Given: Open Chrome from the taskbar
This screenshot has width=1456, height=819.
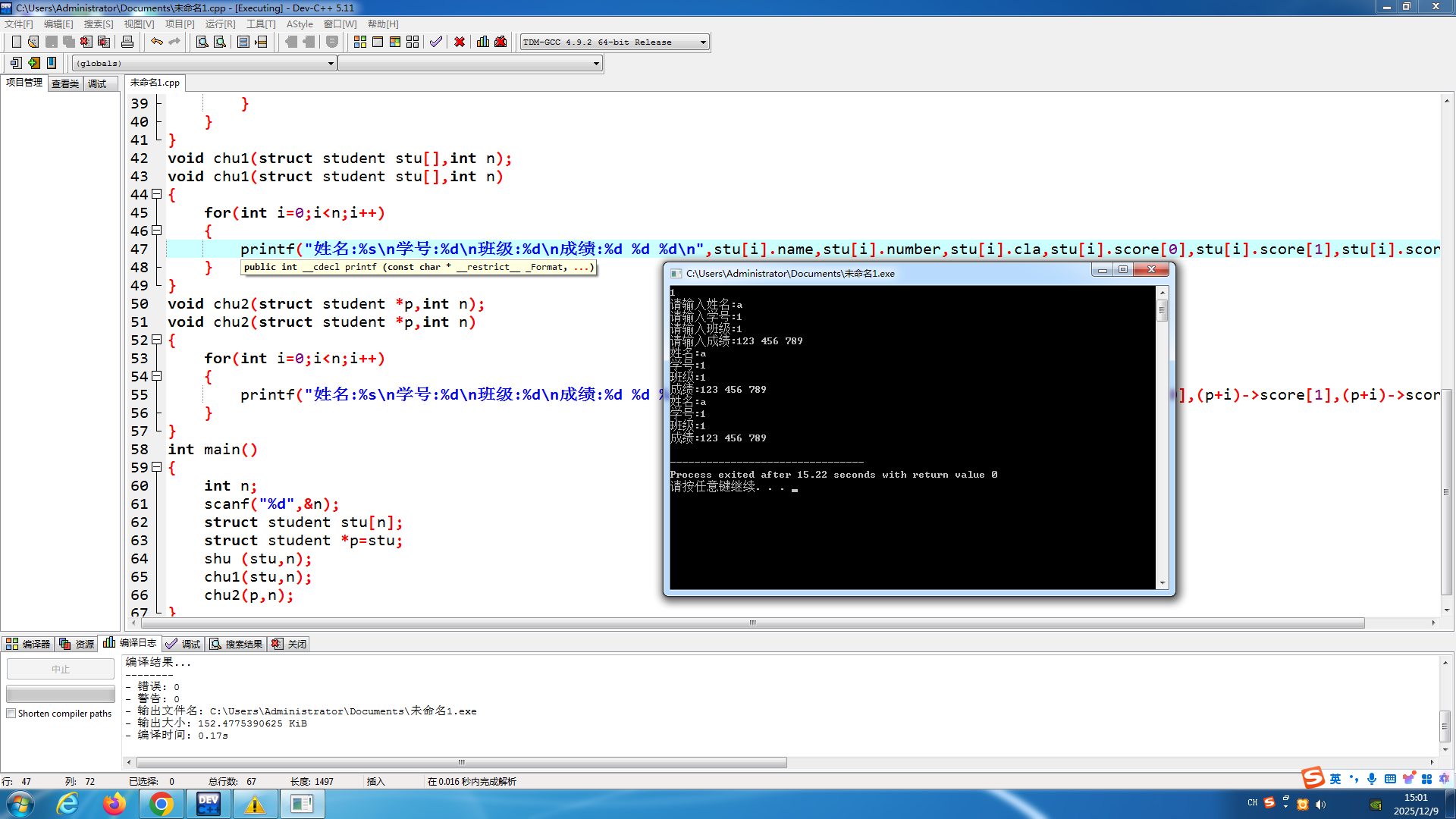Looking at the screenshot, I should 162,803.
